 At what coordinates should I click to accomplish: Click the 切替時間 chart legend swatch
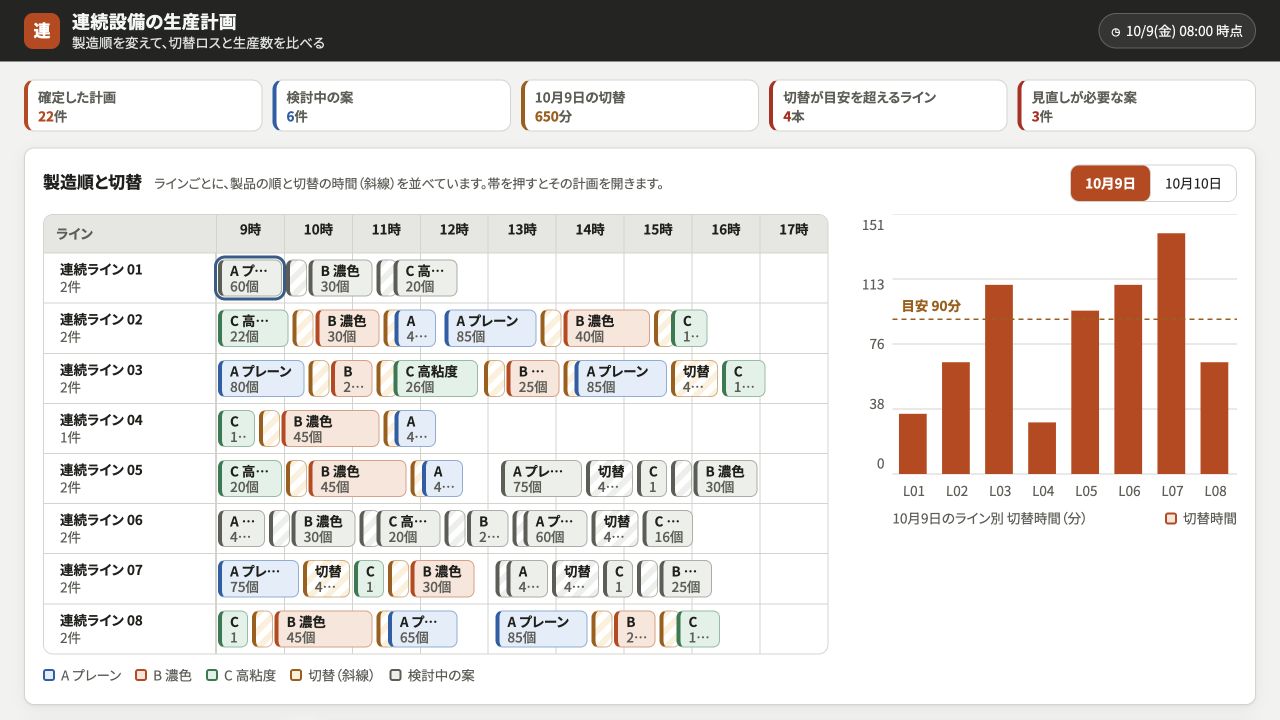[1171, 519]
